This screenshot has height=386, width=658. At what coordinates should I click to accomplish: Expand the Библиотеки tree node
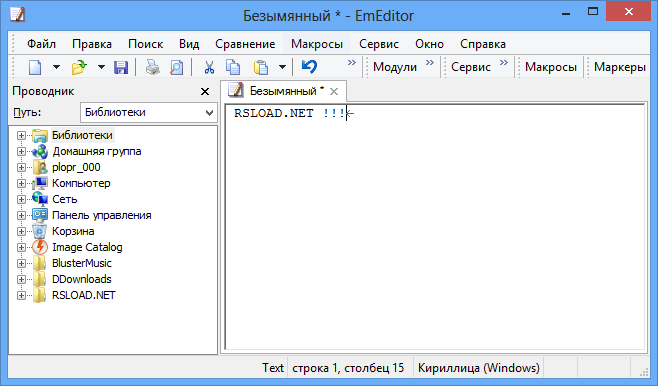point(21,136)
